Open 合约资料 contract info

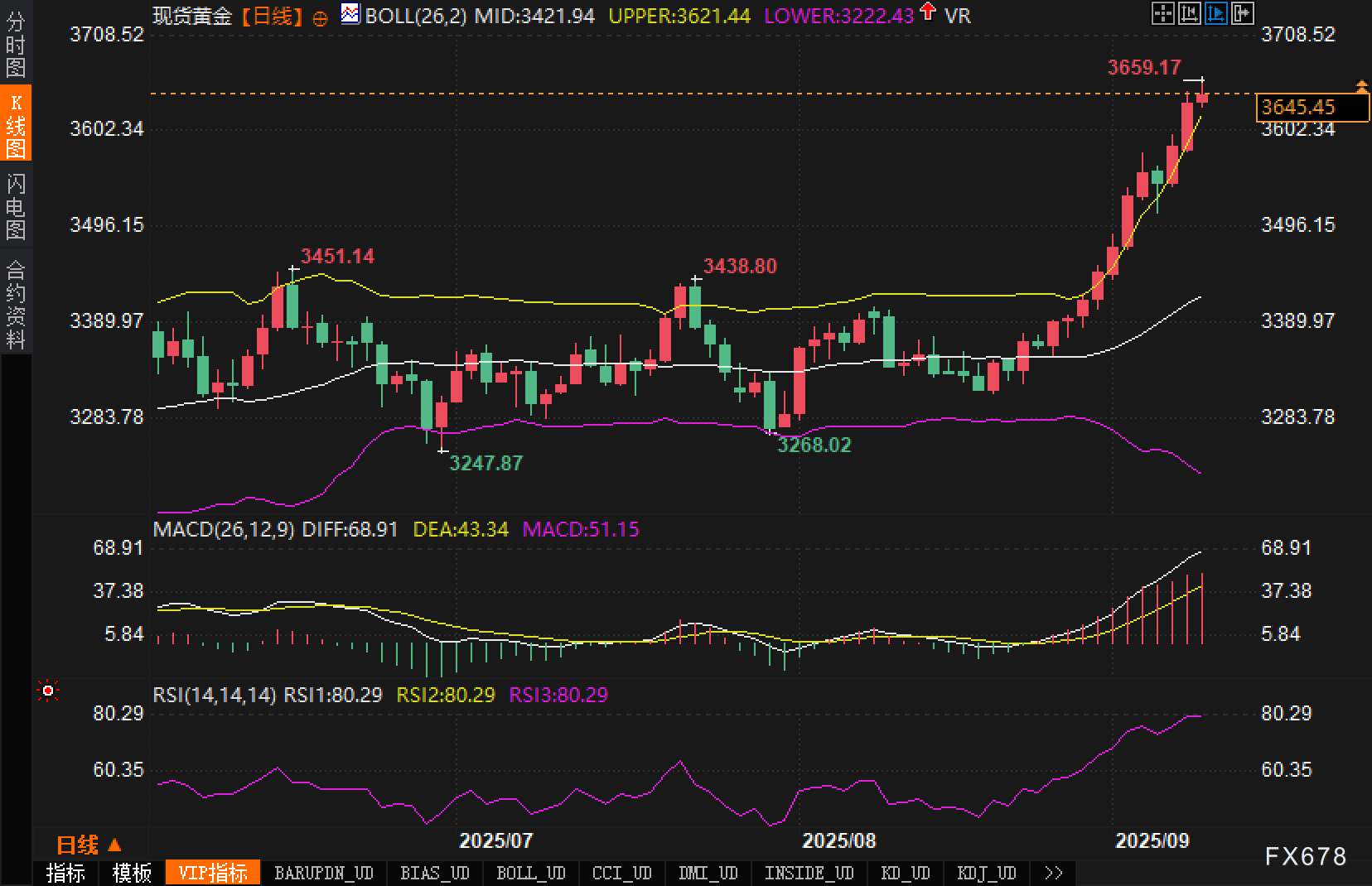pos(16,304)
